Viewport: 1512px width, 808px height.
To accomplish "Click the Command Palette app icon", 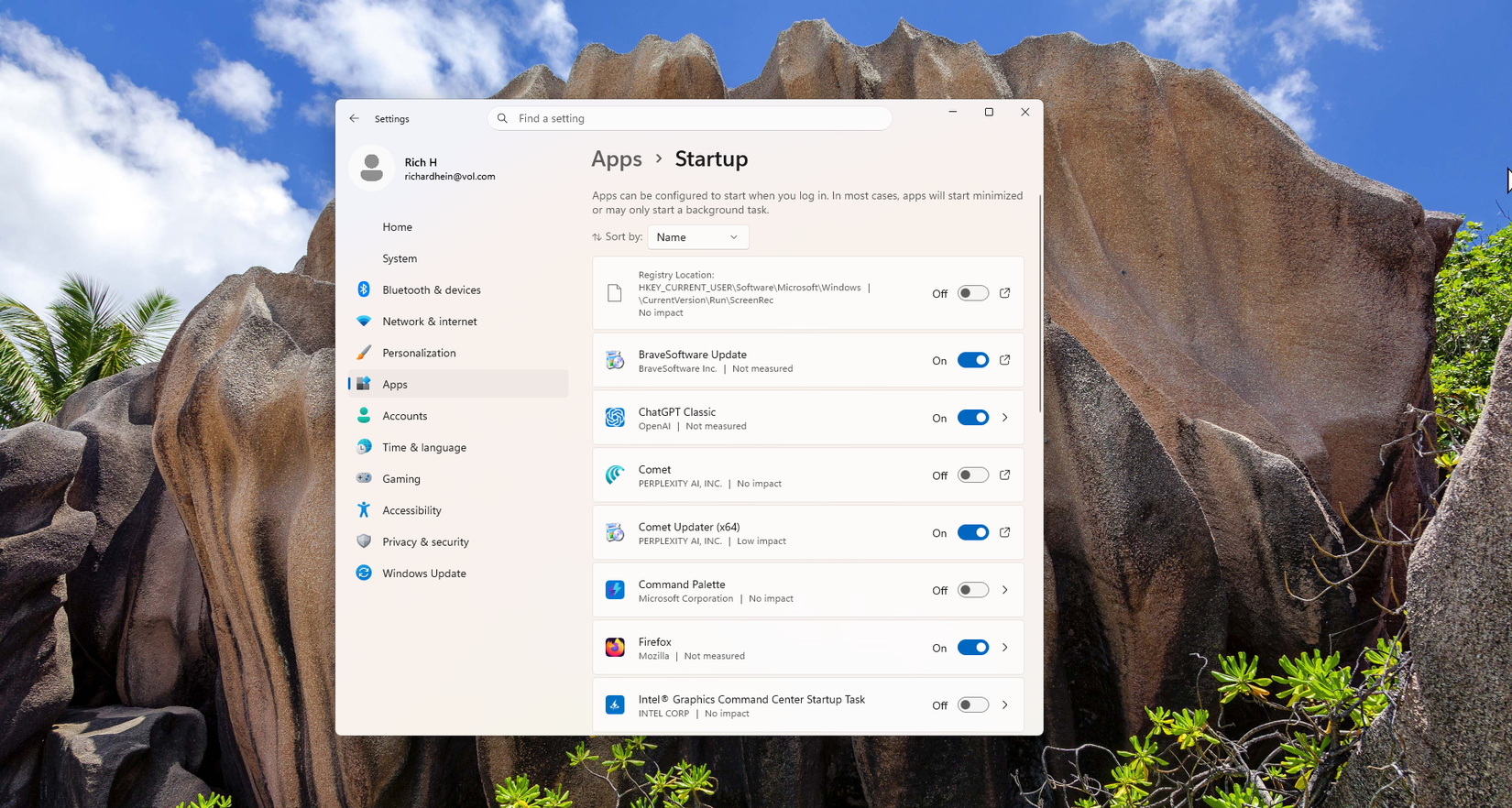I will tap(615, 590).
